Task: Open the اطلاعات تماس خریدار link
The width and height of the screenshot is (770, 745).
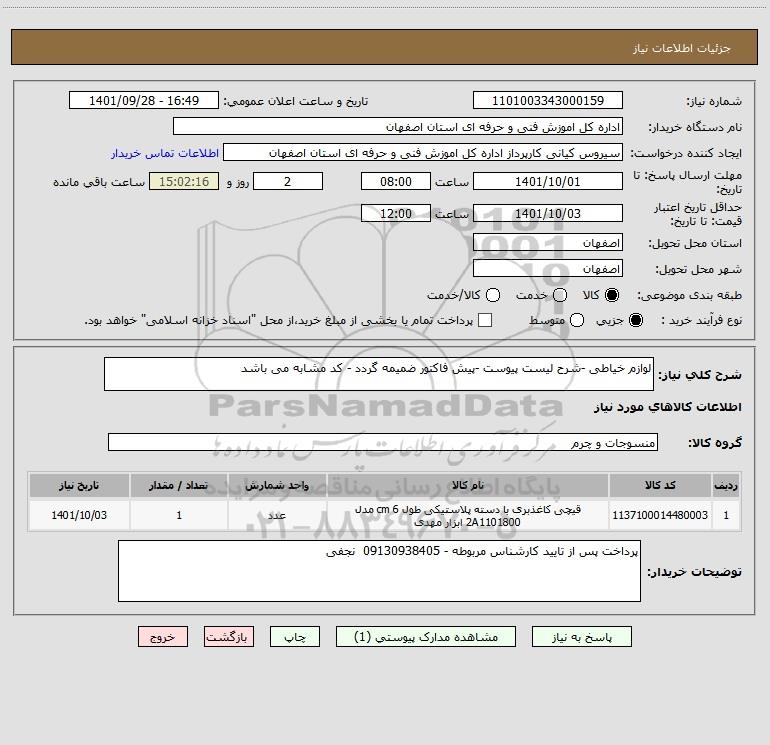Action: click(x=165, y=153)
